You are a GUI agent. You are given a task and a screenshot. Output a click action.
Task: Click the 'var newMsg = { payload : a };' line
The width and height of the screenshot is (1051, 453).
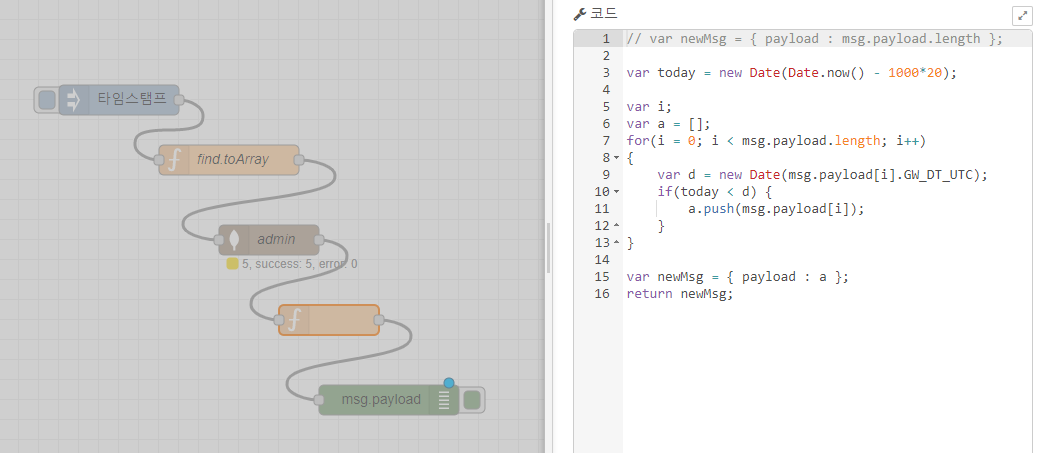point(737,277)
